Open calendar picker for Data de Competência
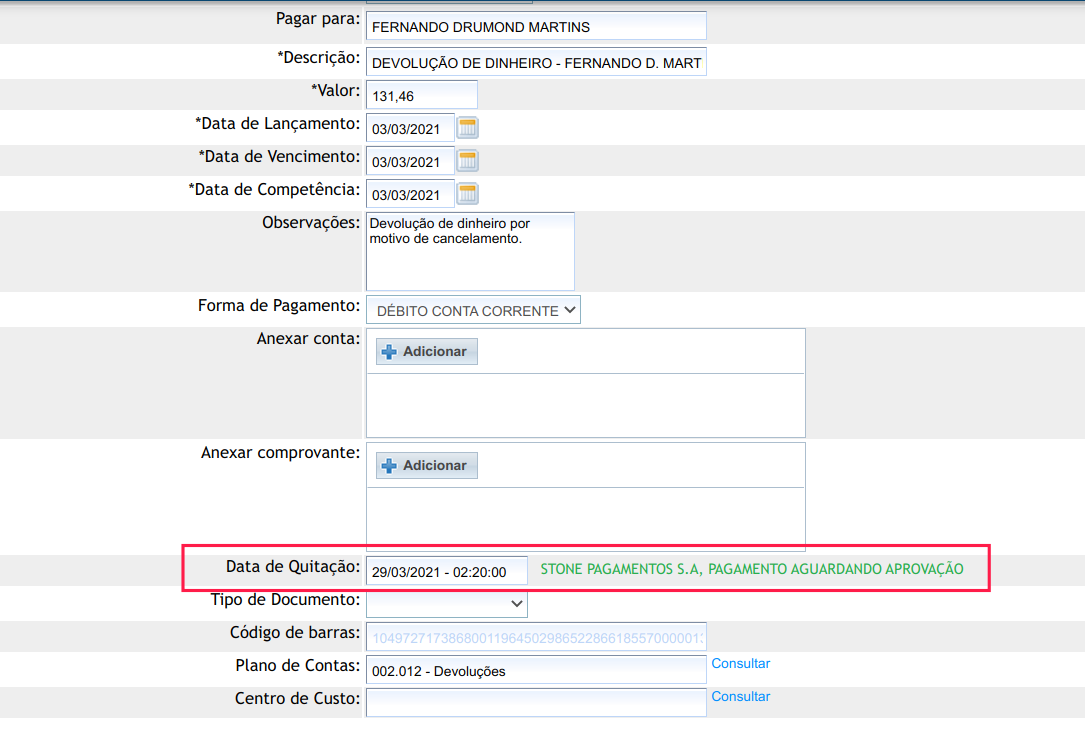 click(x=468, y=193)
